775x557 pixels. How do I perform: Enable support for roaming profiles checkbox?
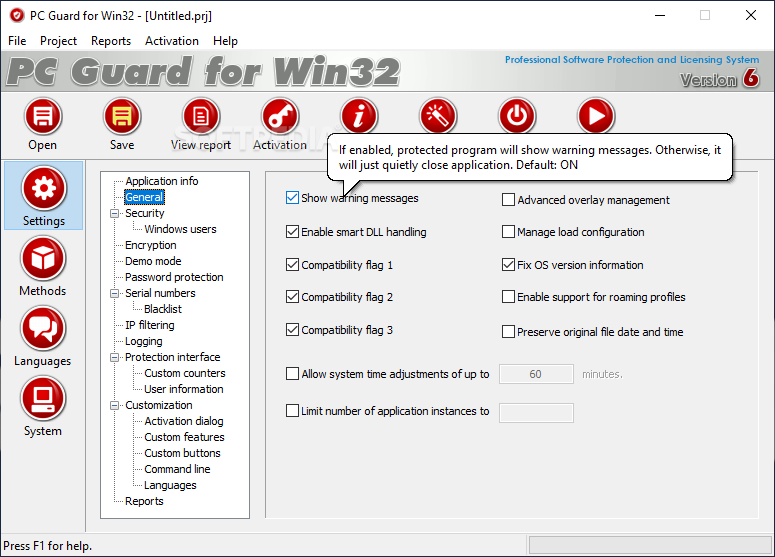[508, 297]
